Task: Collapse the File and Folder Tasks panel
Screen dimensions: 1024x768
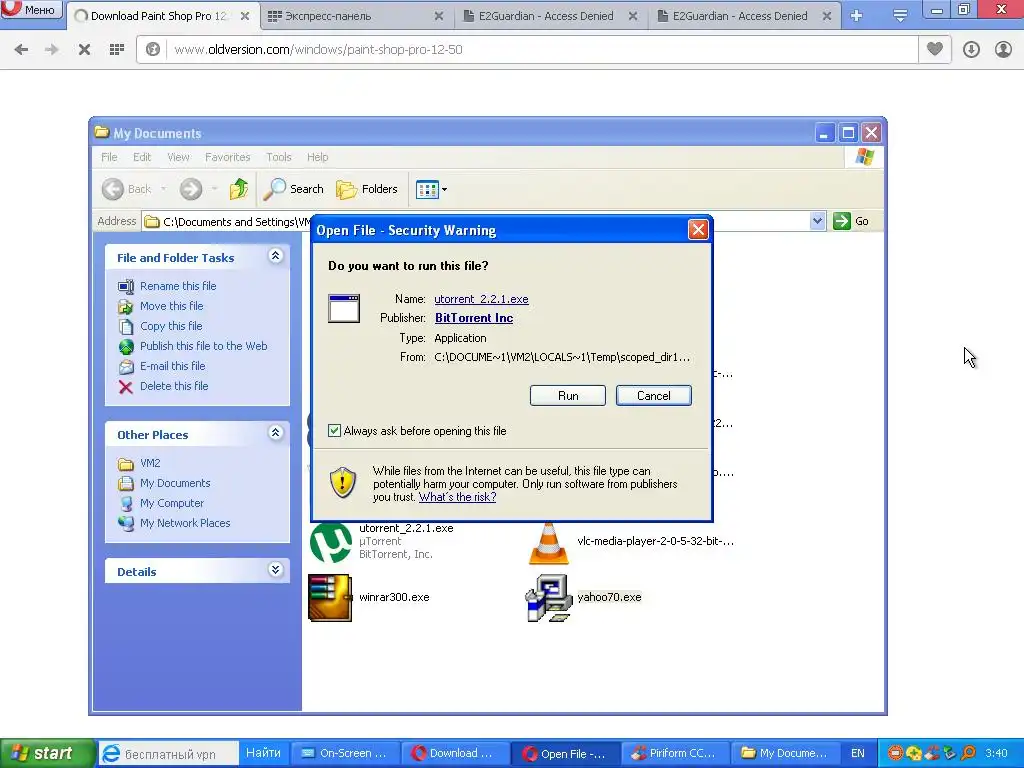Action: pyautogui.click(x=276, y=256)
